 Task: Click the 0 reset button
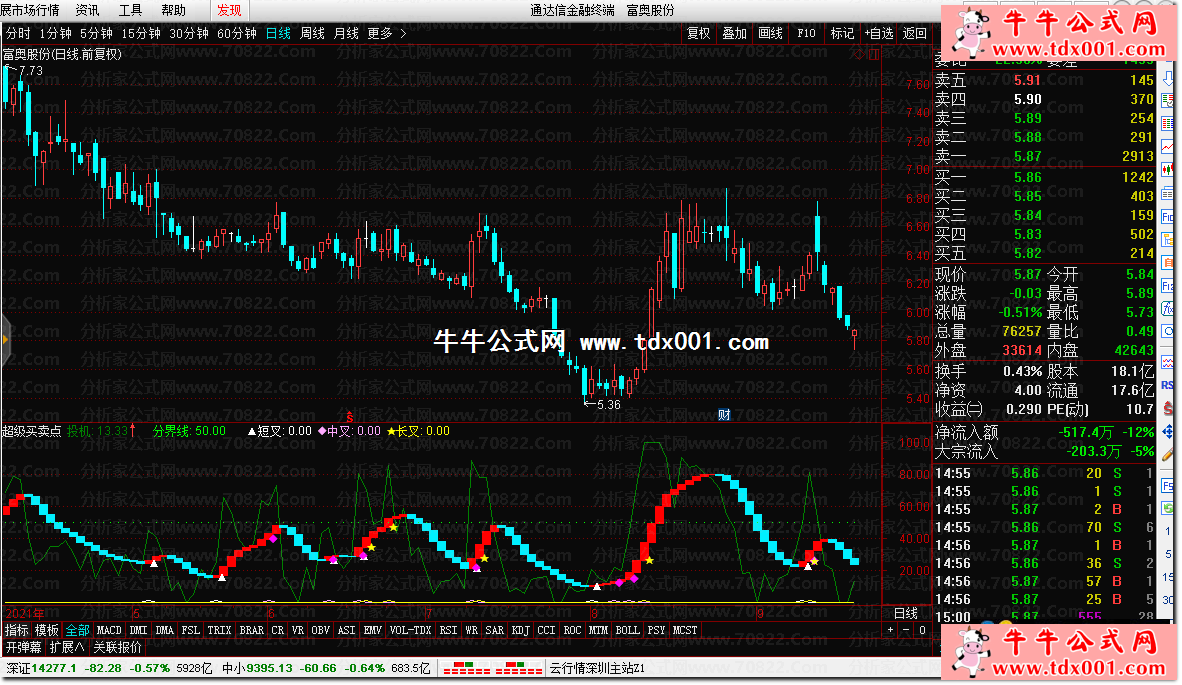point(922,630)
